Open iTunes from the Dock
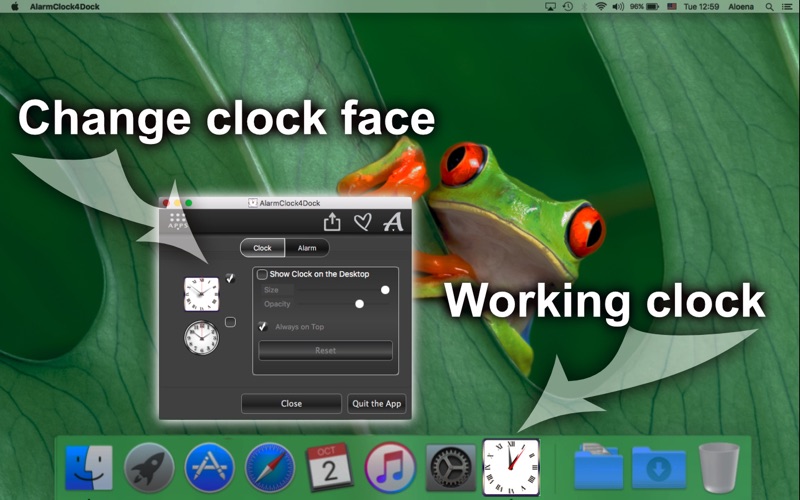This screenshot has height=500, width=800. [390, 467]
